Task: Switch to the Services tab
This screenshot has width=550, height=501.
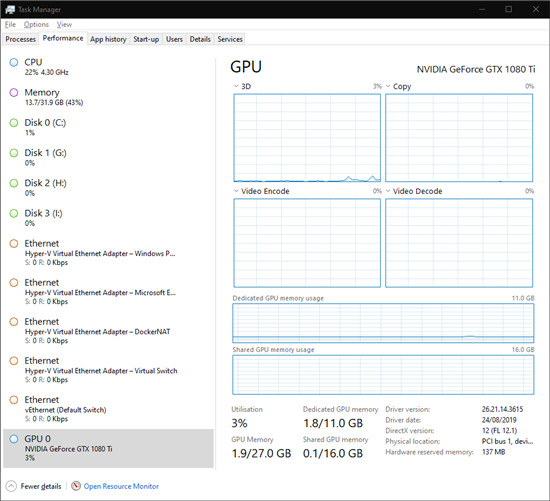Action: pos(230,39)
